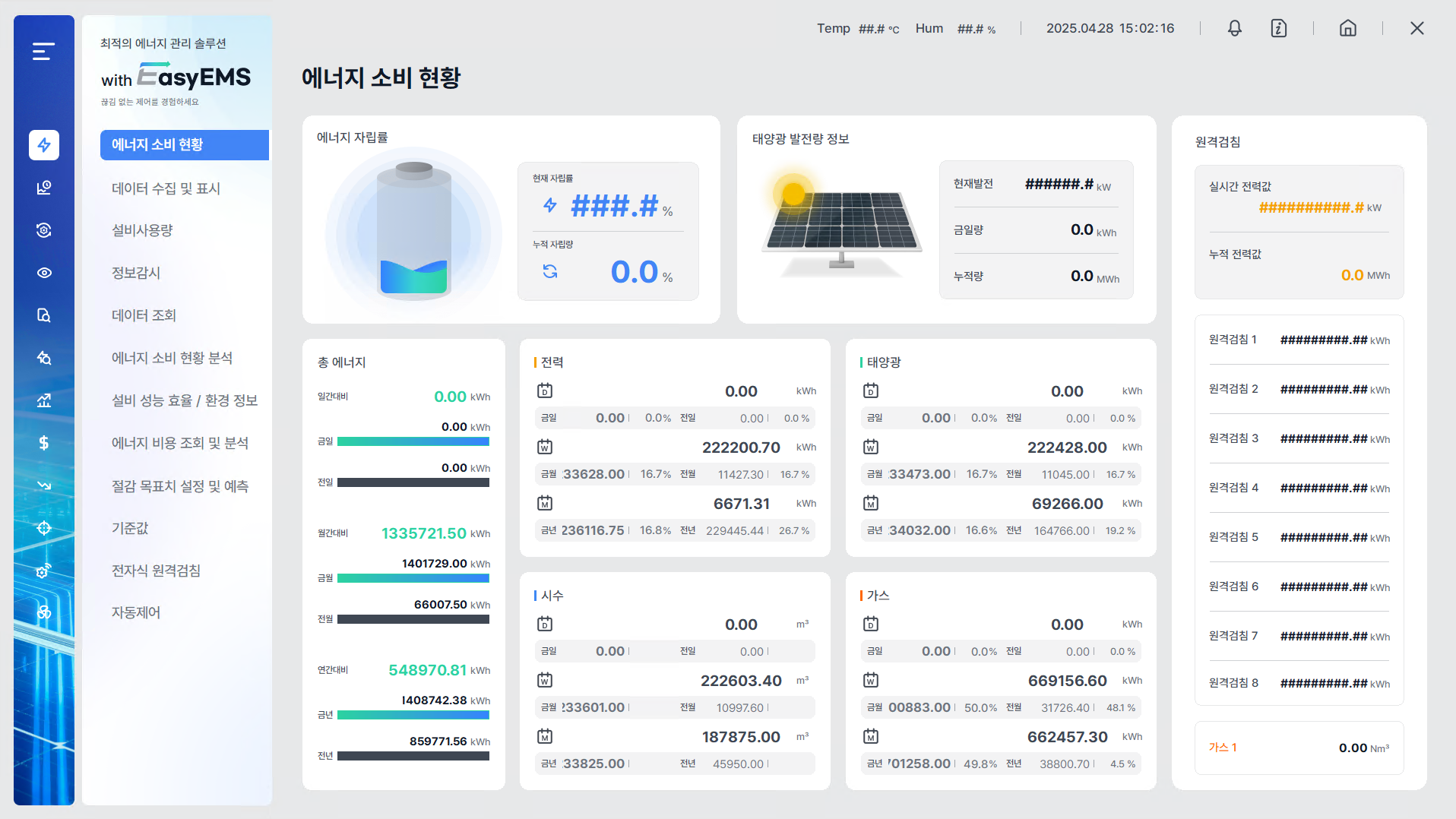The image size is (1456, 819).
Task: Click the weekly calendar icon in 태양광 panel
Action: click(x=871, y=447)
